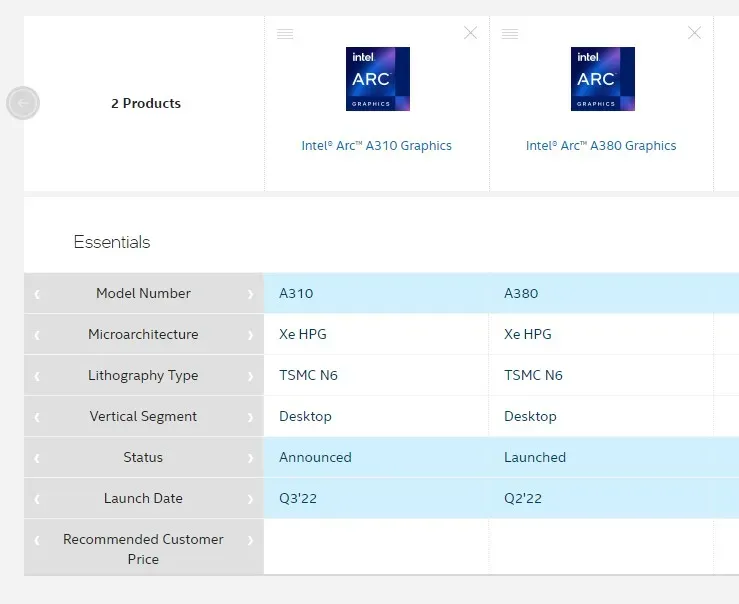Click the Intel Arc A310 logo image
The image size is (739, 604).
[377, 79]
